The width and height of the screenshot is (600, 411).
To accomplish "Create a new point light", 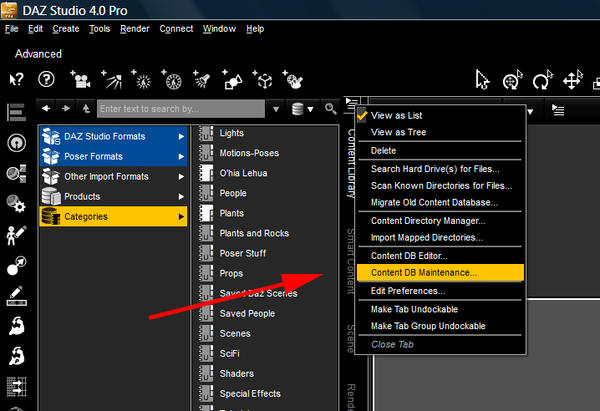I will pyautogui.click(x=142, y=80).
